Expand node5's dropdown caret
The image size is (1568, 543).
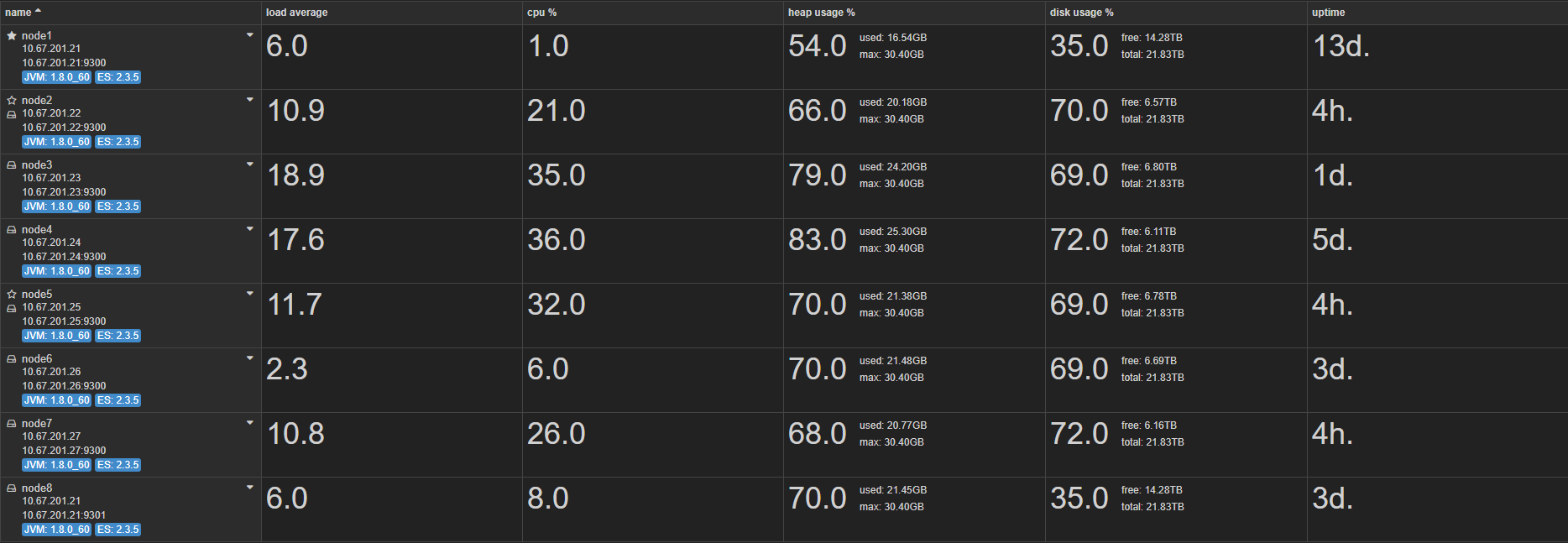point(250,294)
